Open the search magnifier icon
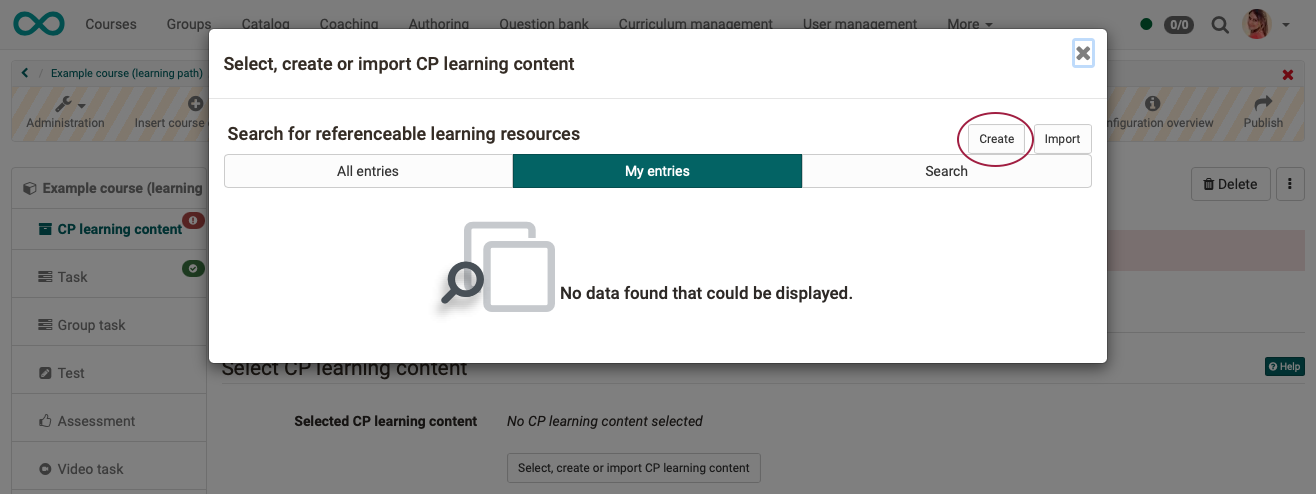The height and width of the screenshot is (494, 1316). click(1220, 24)
